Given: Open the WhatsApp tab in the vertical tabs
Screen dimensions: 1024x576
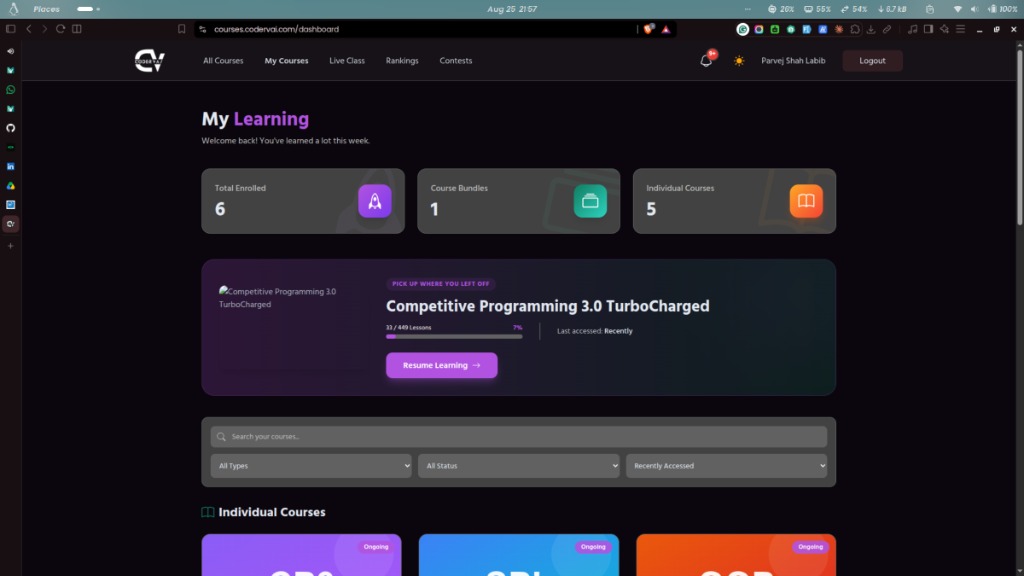Looking at the screenshot, I should coord(10,89).
